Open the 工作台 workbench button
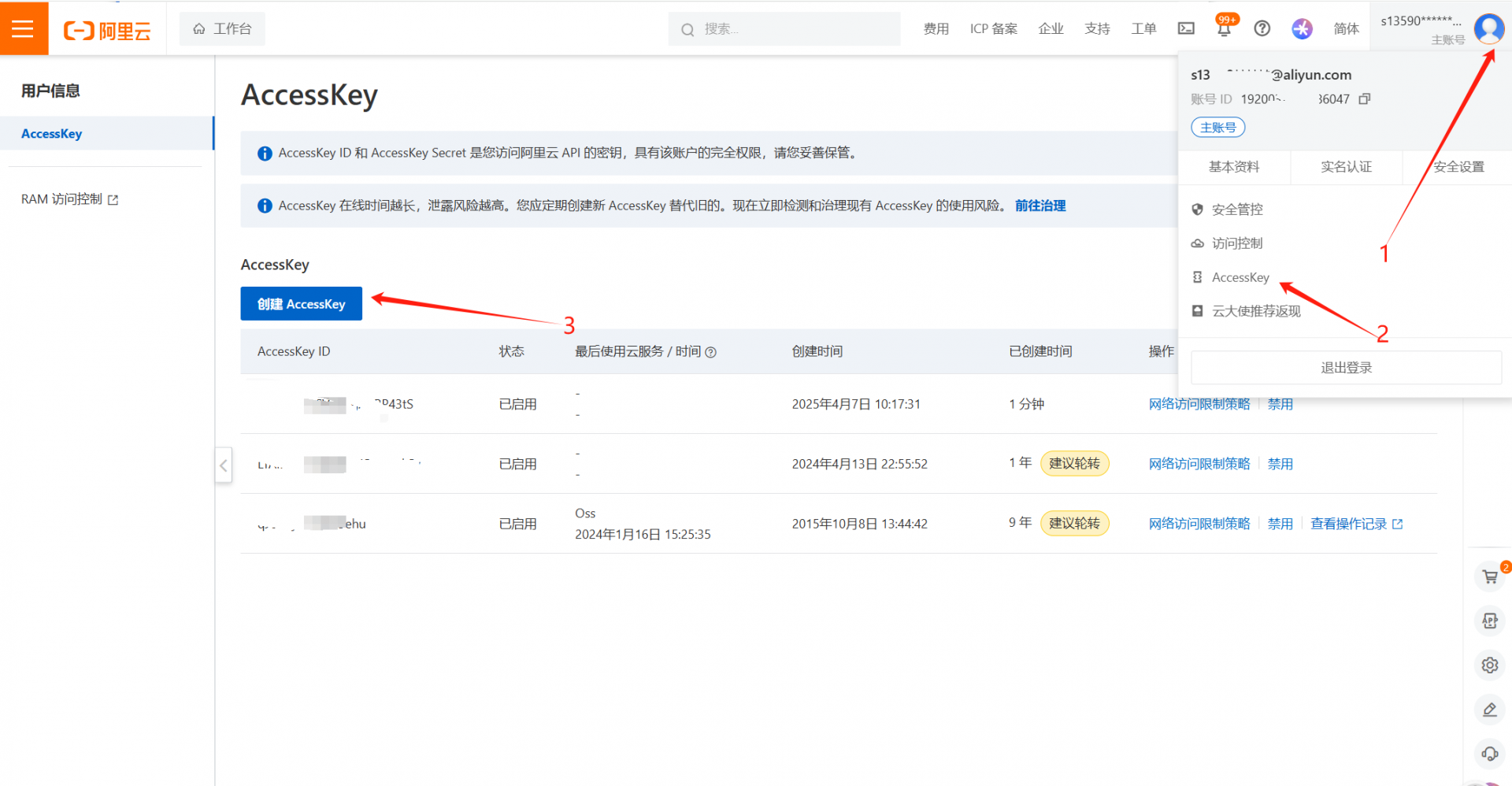Viewport: 1512px width, 786px height. (x=222, y=29)
